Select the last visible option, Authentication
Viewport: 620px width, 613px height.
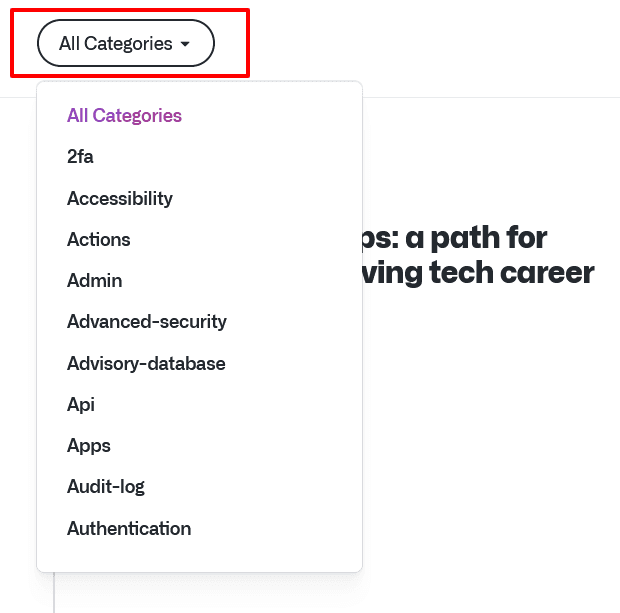(x=129, y=528)
